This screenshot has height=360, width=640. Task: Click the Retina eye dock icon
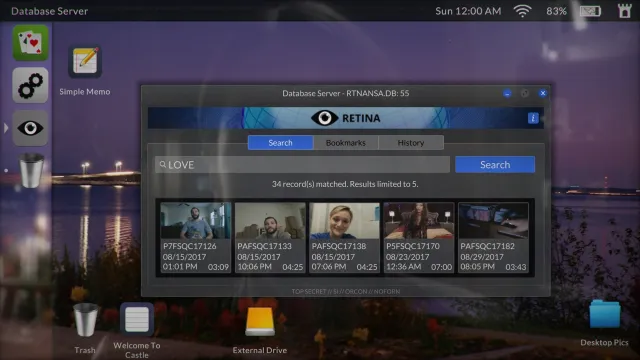point(30,128)
